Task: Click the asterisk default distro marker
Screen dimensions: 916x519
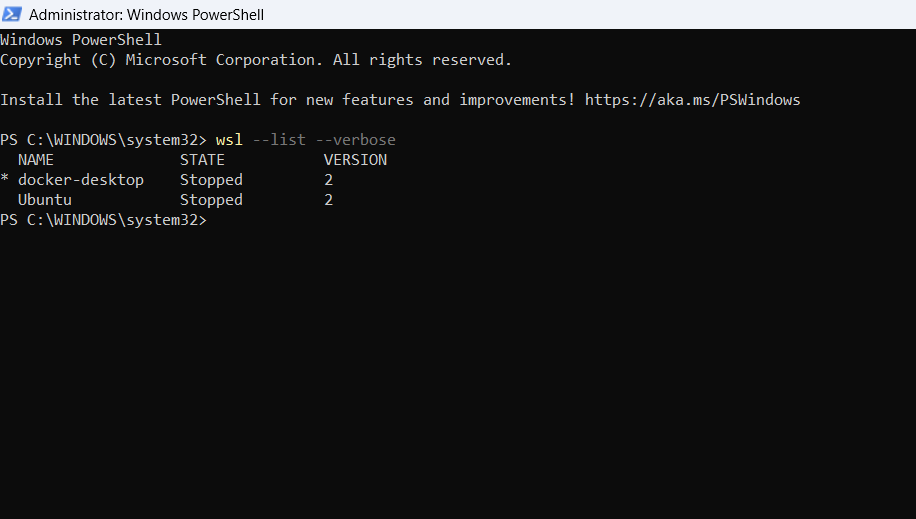Action: [x=5, y=181]
